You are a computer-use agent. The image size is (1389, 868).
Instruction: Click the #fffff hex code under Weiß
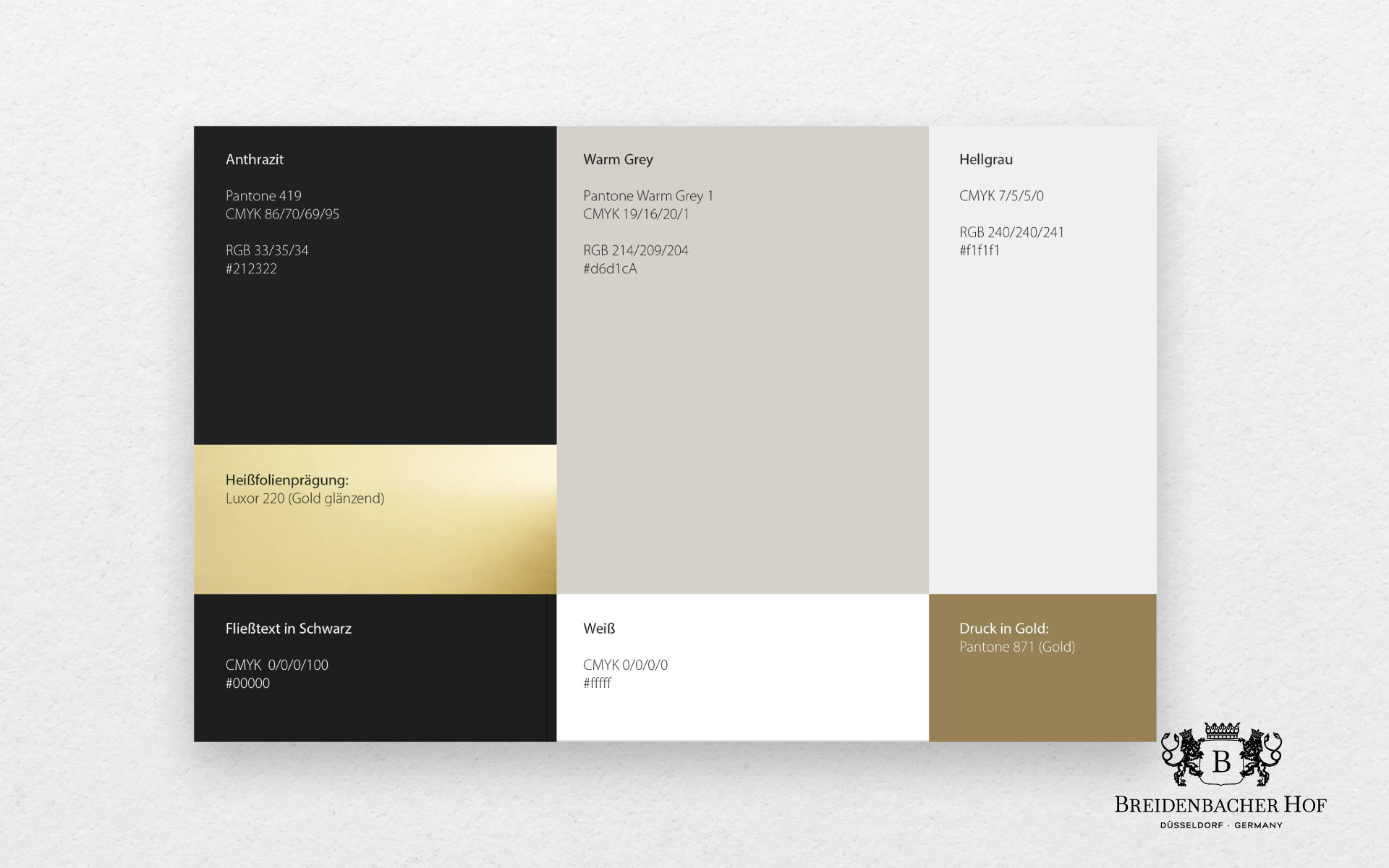pyautogui.click(x=597, y=683)
